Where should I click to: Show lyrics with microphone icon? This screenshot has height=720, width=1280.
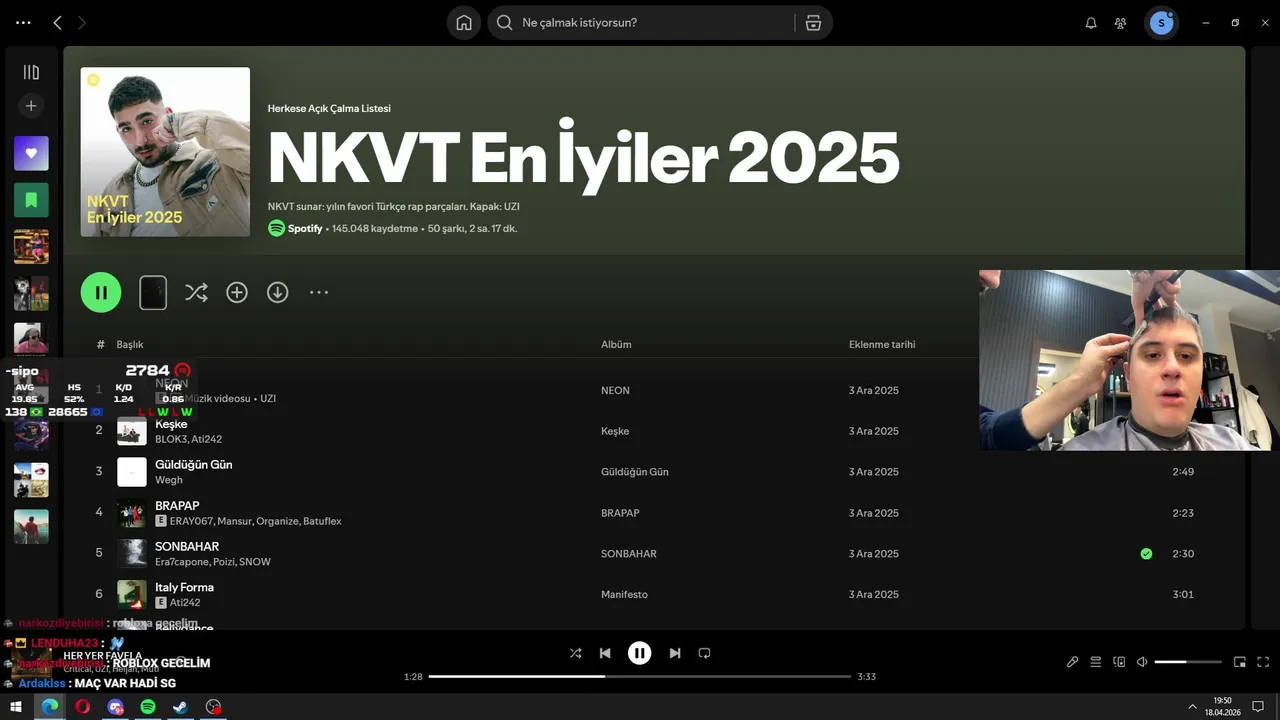[x=1072, y=662]
